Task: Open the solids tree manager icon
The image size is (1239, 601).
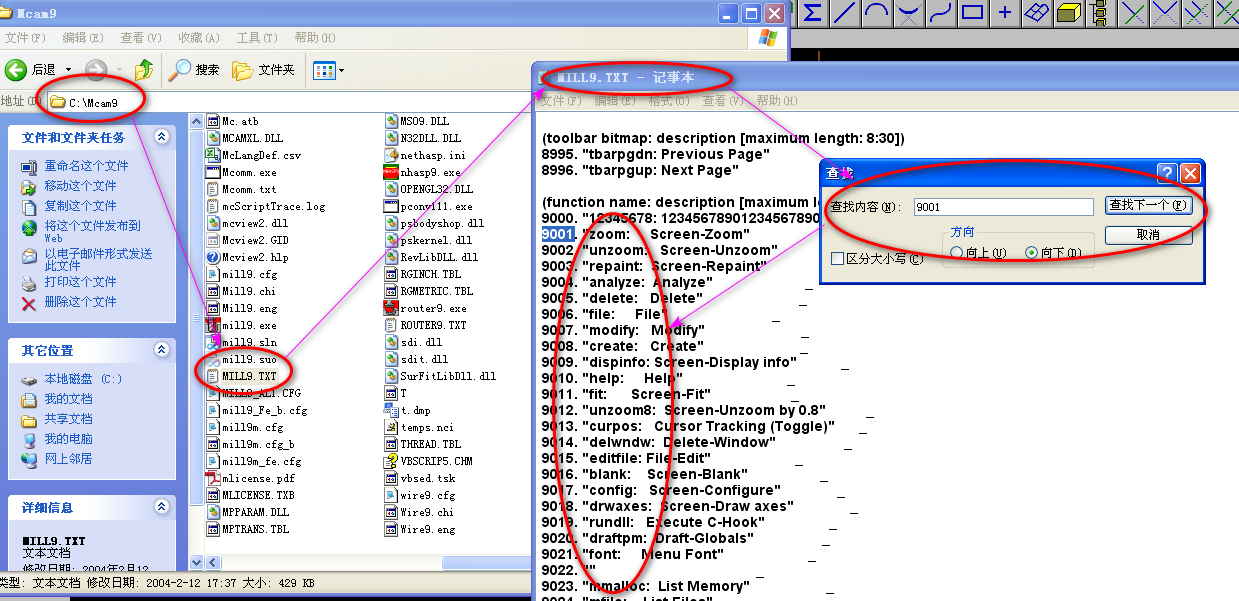Action: point(1100,13)
